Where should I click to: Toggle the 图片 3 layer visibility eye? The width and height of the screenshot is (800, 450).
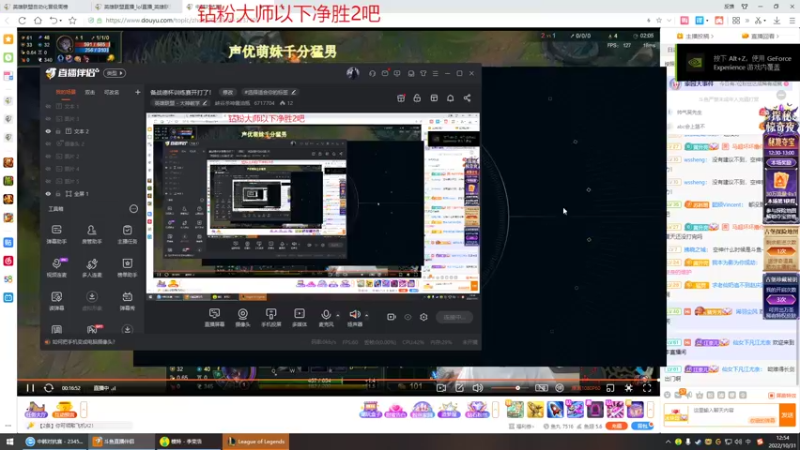point(48,118)
